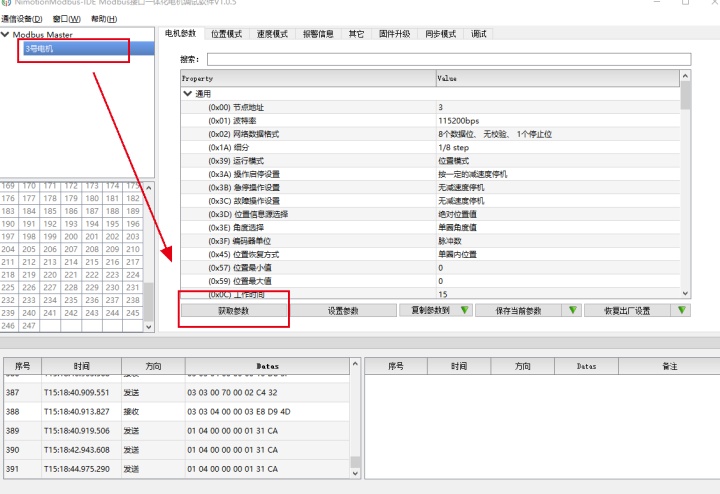
Task: Sort the log by 时间 column header
Action: 80,367
